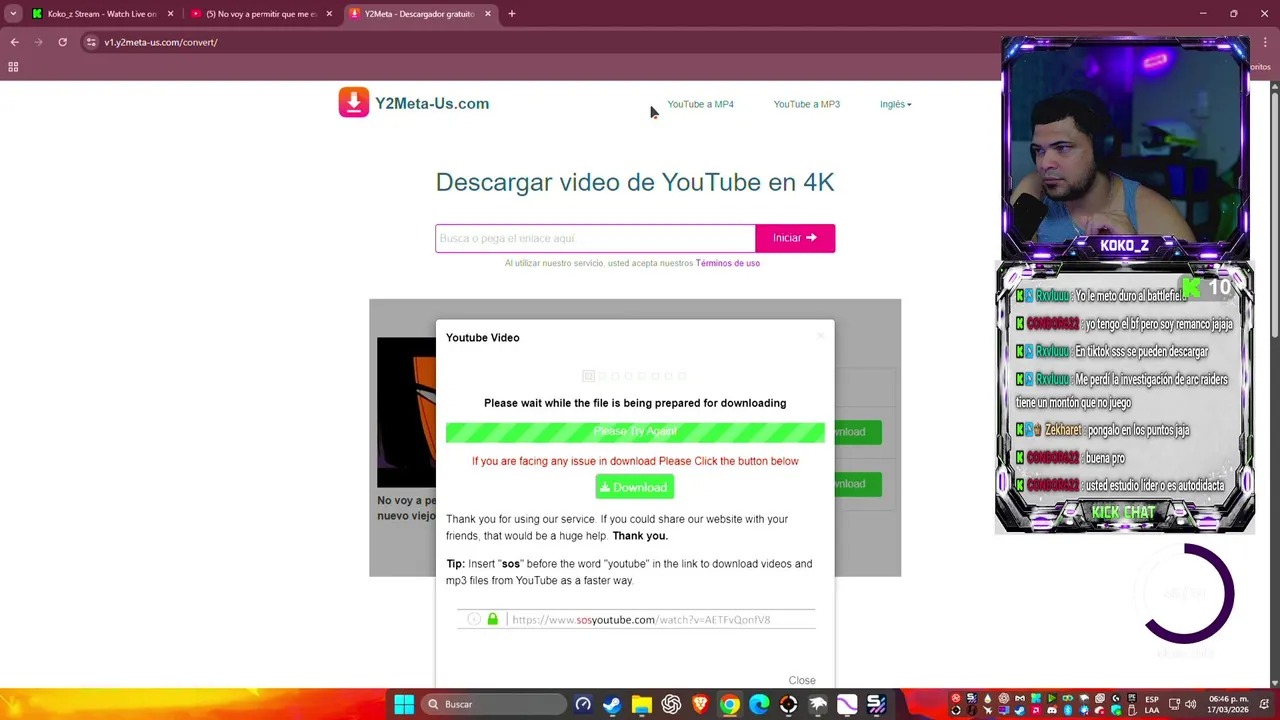Close the YouTube video tab

click(x=329, y=14)
